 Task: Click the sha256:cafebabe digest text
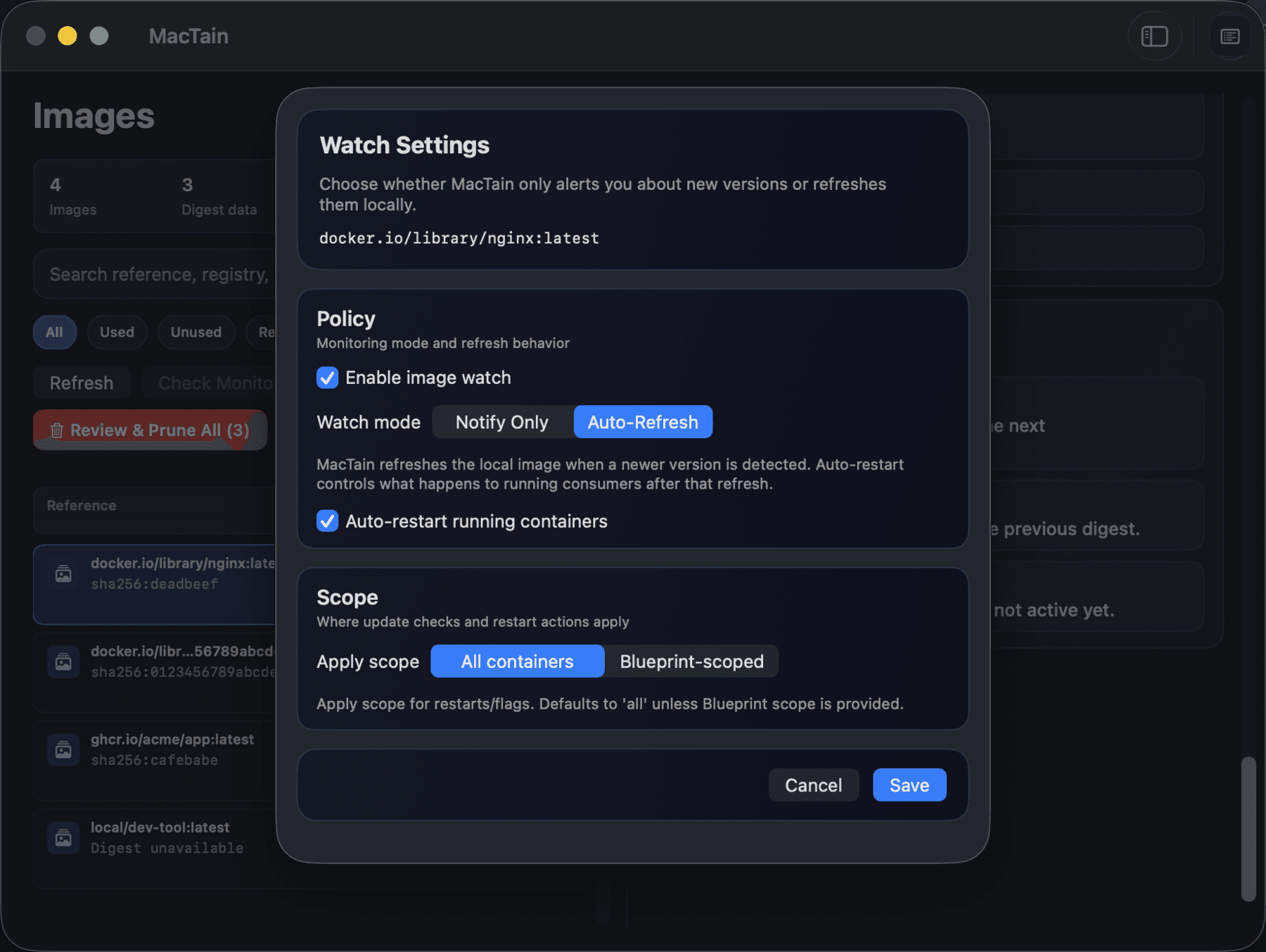pyautogui.click(x=154, y=760)
